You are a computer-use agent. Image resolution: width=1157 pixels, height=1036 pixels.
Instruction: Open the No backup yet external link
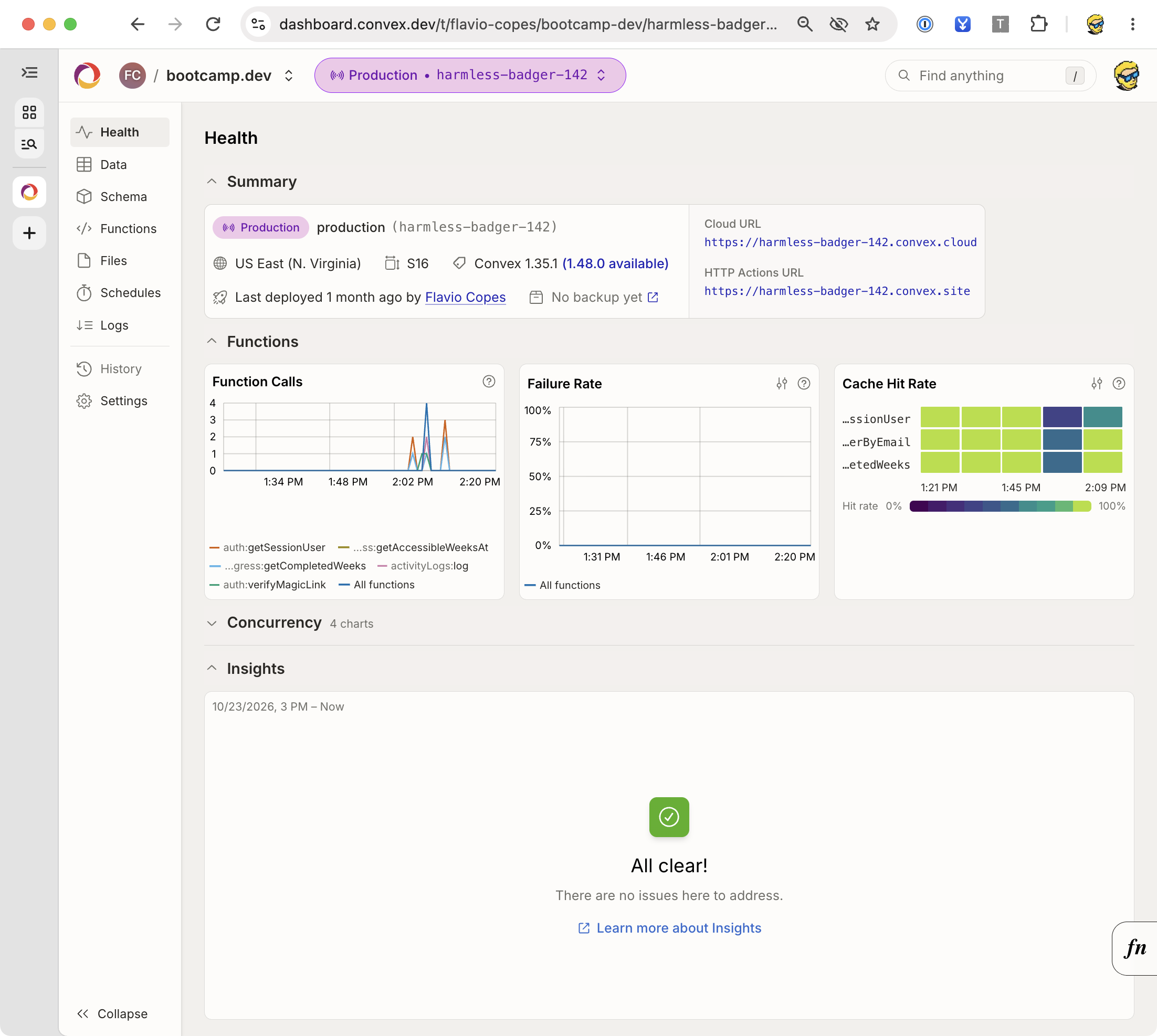tap(605, 297)
